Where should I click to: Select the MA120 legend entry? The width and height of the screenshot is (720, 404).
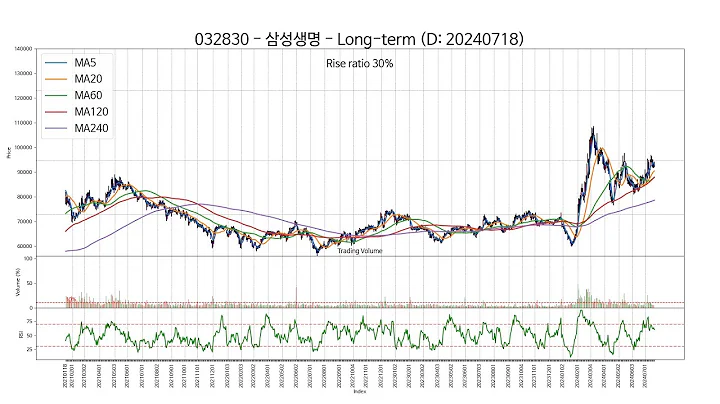tap(77, 112)
